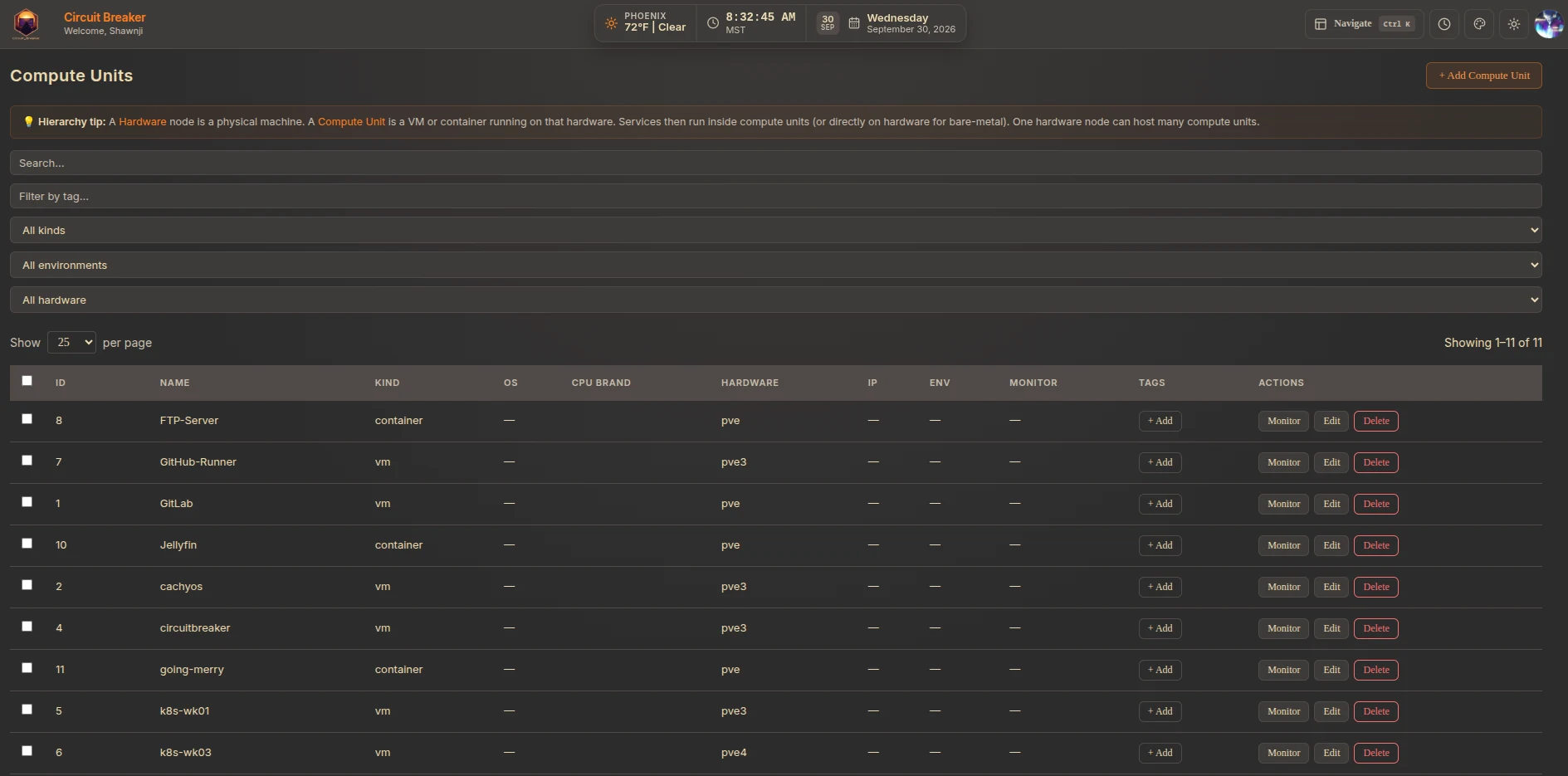The image size is (1568, 776).
Task: Open the All environments dropdown
Action: [776, 265]
